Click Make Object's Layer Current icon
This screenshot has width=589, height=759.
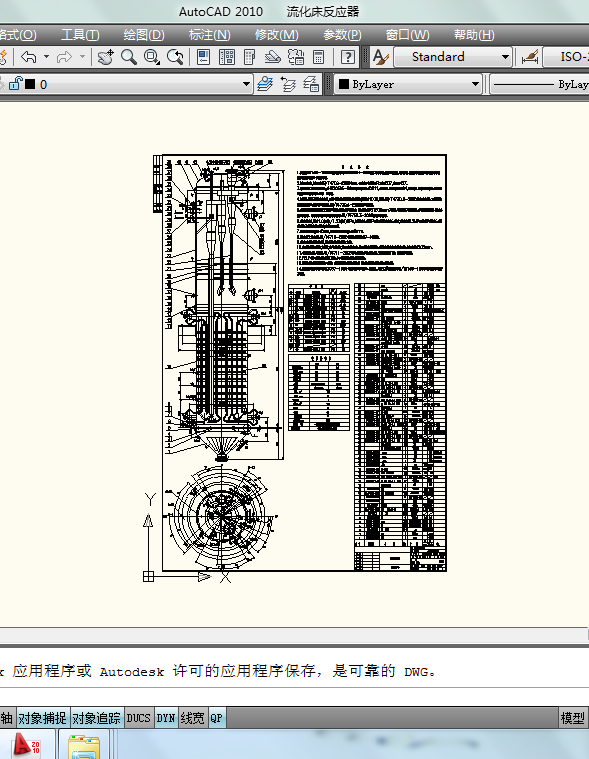(x=265, y=84)
